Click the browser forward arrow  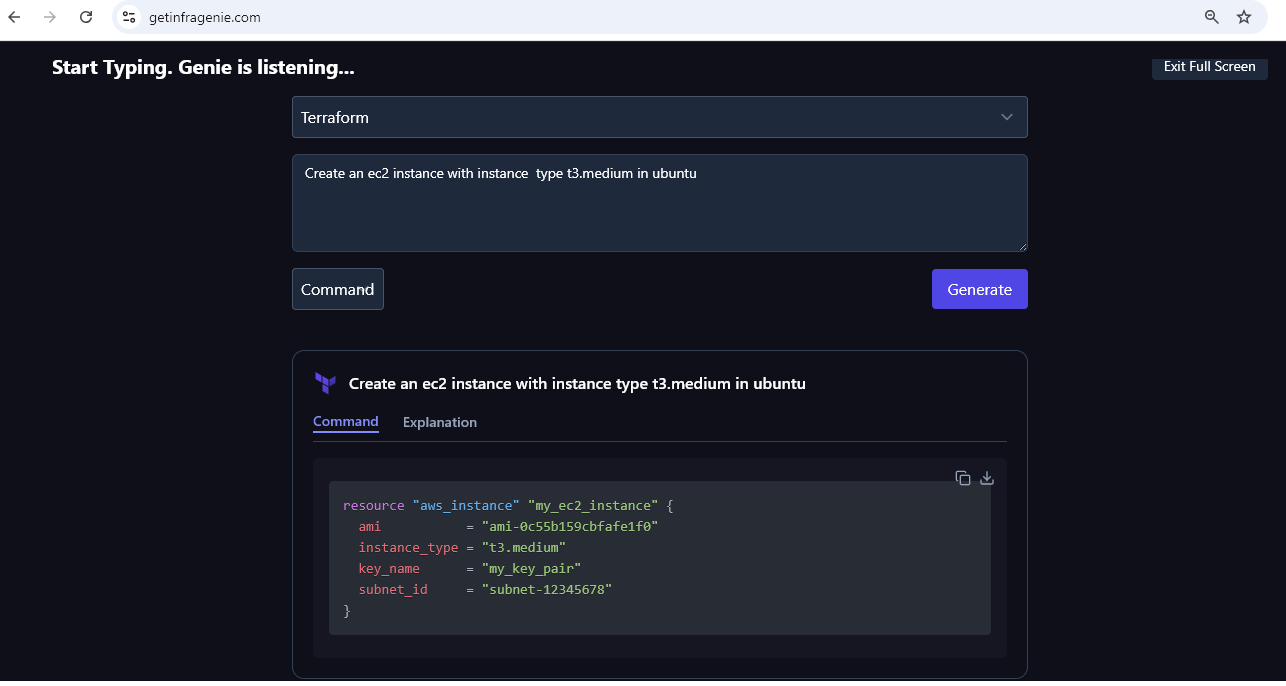pyautogui.click(x=50, y=17)
